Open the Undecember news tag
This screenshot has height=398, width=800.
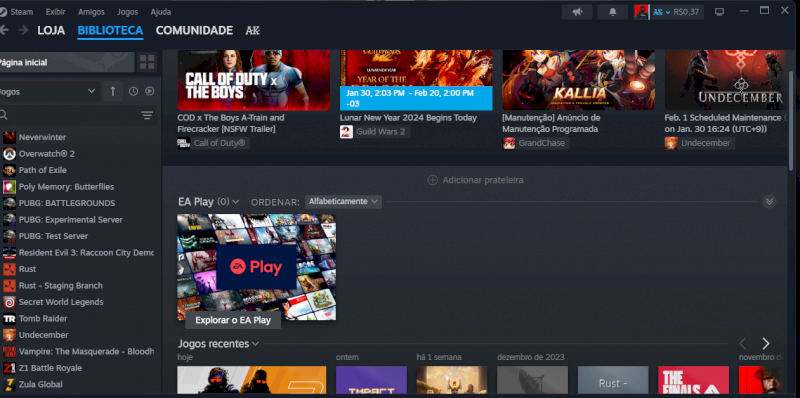[x=699, y=143]
